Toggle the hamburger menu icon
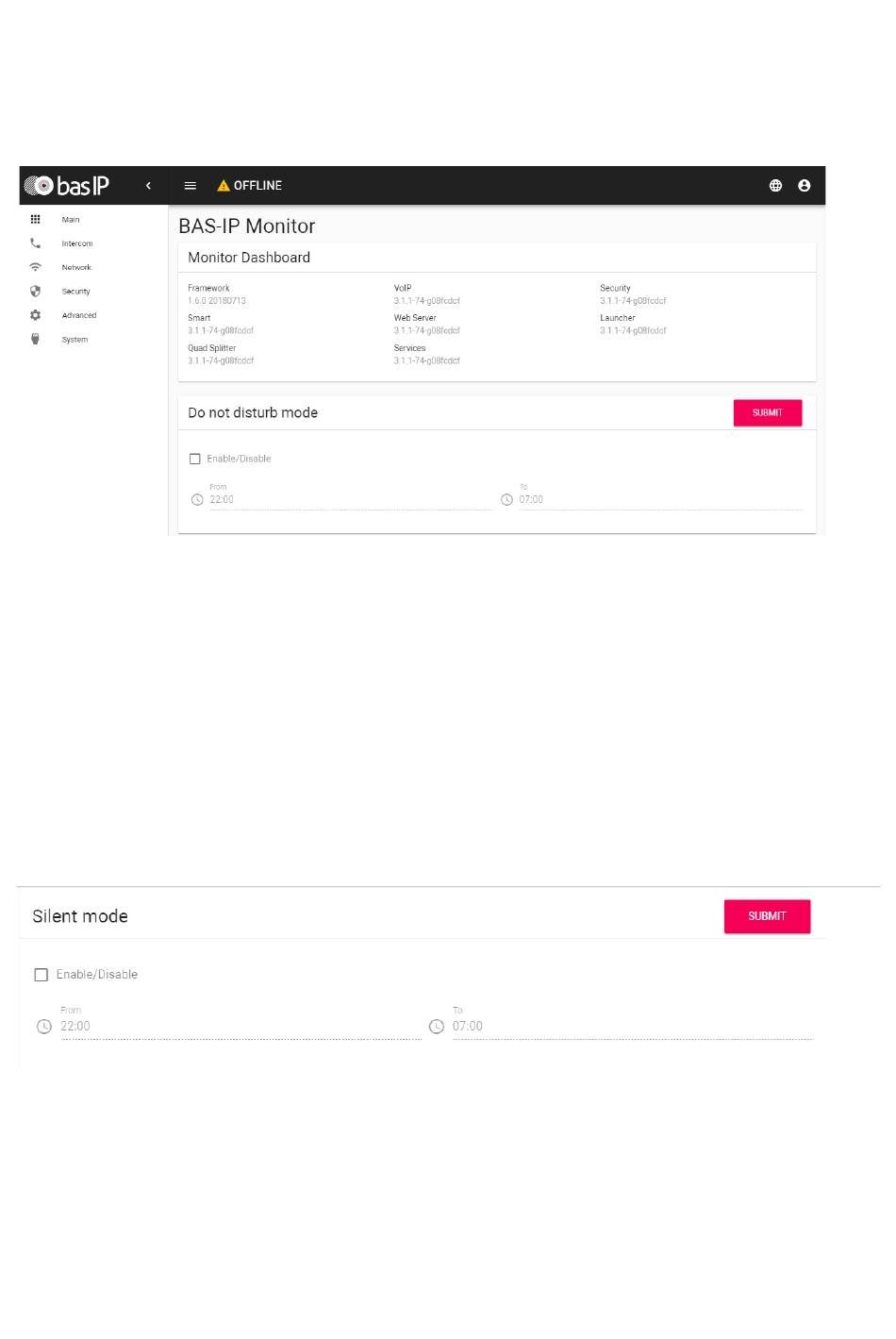Image resolution: width=896 pixels, height=1339 pixels. coord(191,186)
